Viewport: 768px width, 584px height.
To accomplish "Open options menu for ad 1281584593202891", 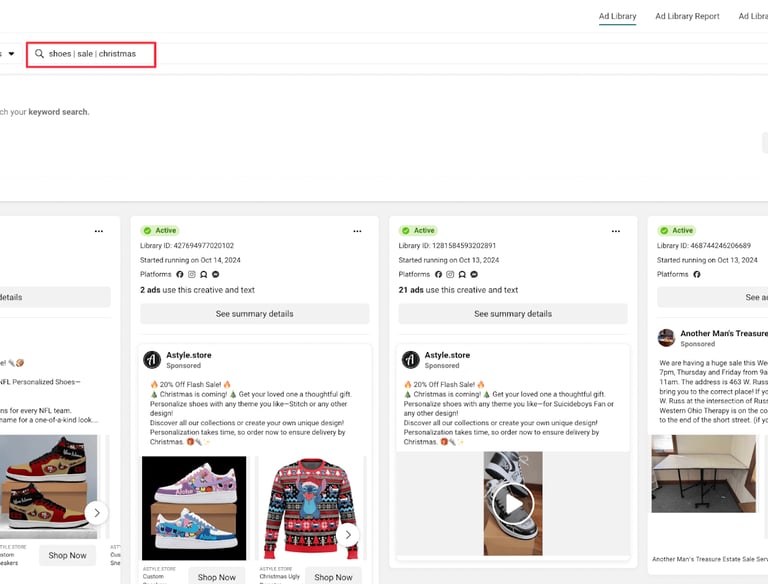I will 616,231.
